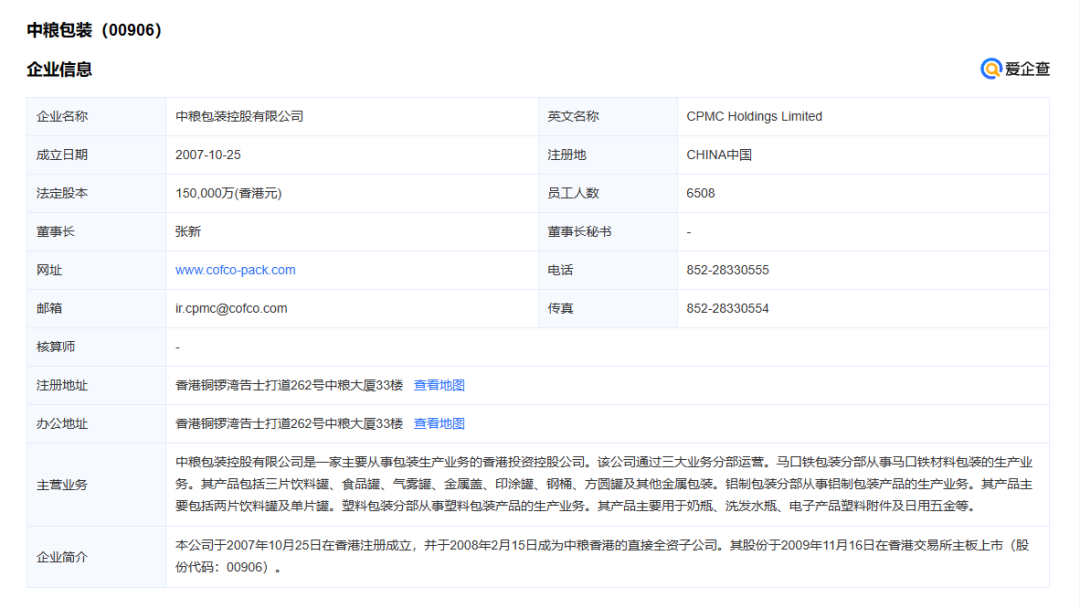Click the 核算师 label cell

[x=96, y=347]
